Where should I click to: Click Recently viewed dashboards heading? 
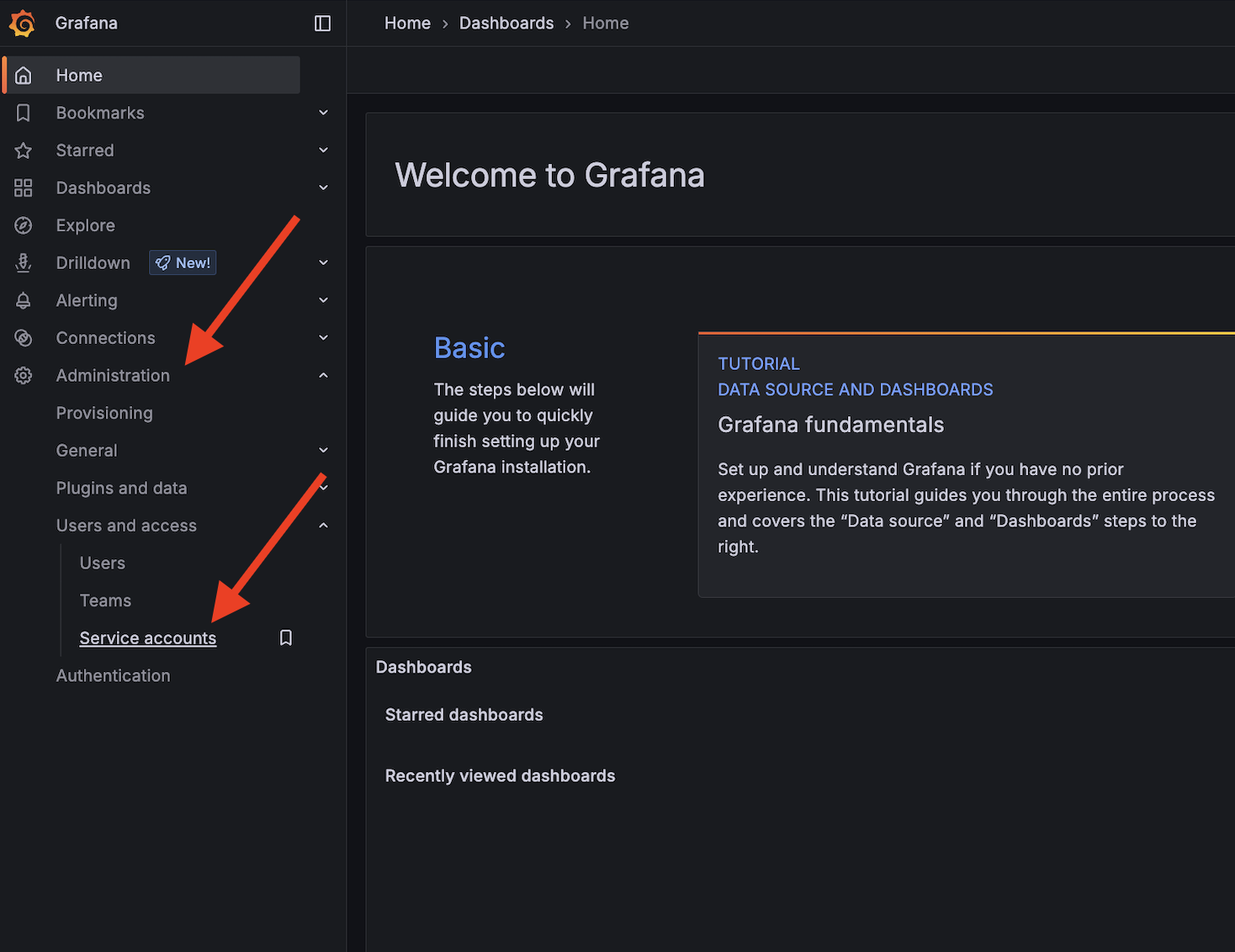click(x=500, y=776)
